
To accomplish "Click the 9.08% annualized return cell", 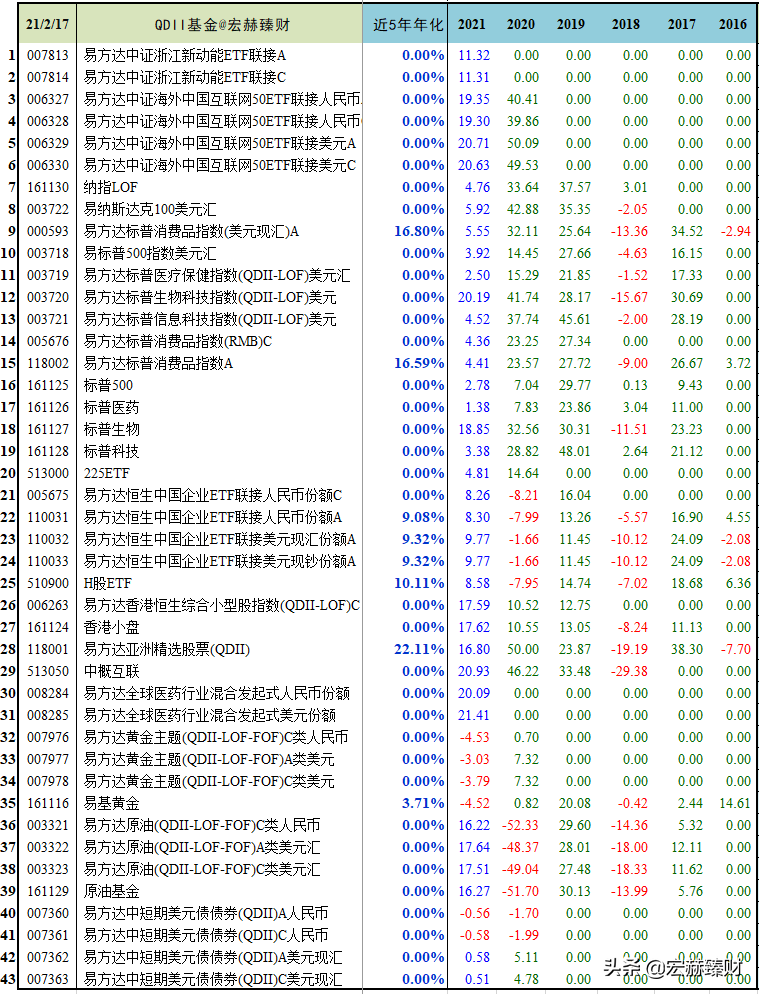I will (x=423, y=517).
